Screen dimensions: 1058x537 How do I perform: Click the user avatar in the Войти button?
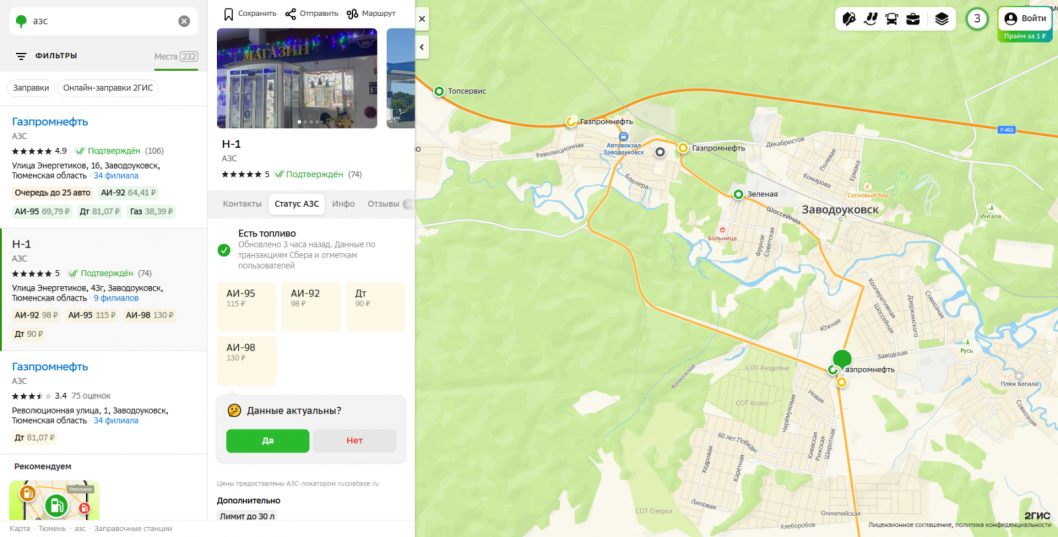point(1010,19)
